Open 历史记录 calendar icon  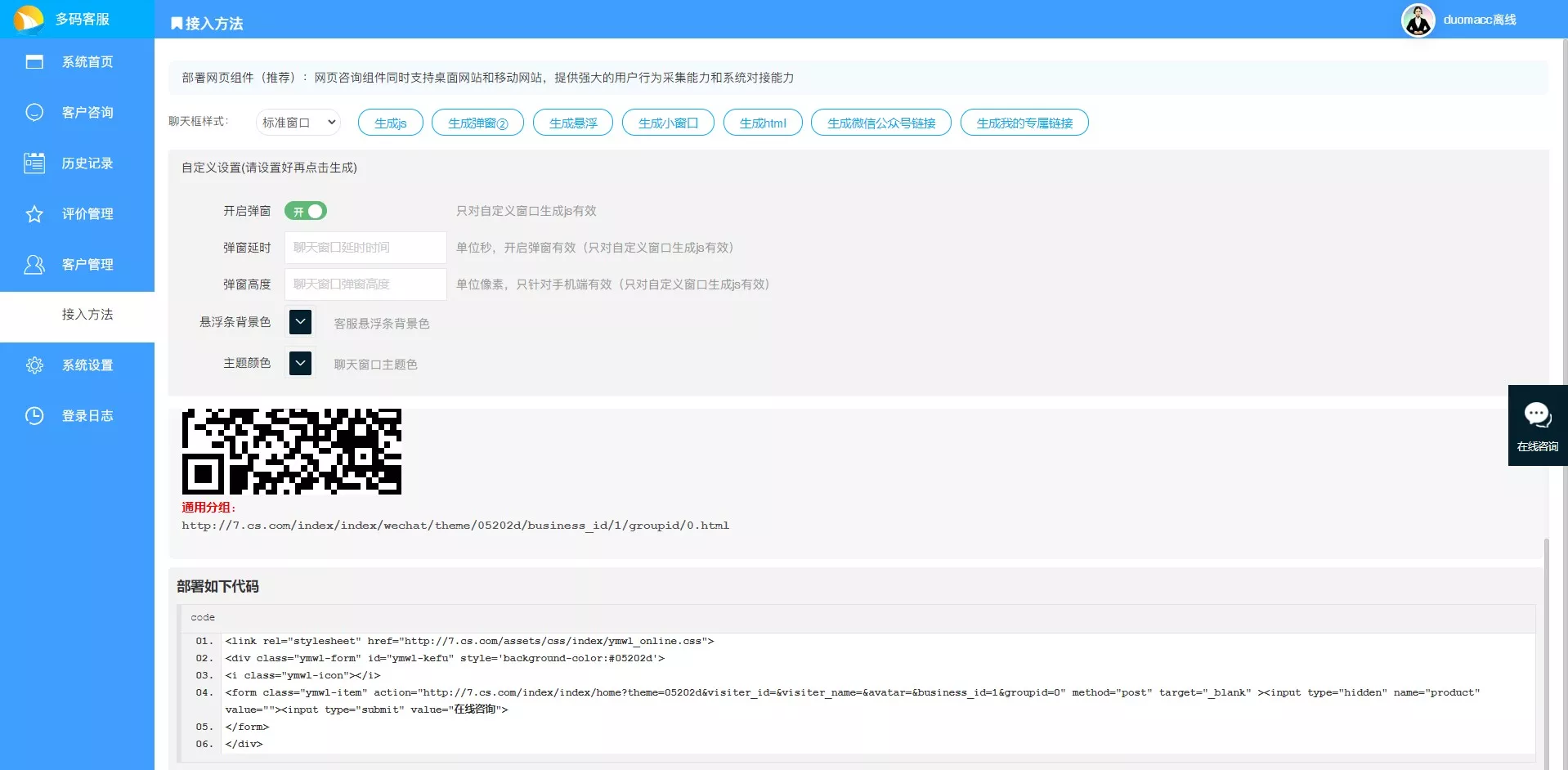click(34, 163)
